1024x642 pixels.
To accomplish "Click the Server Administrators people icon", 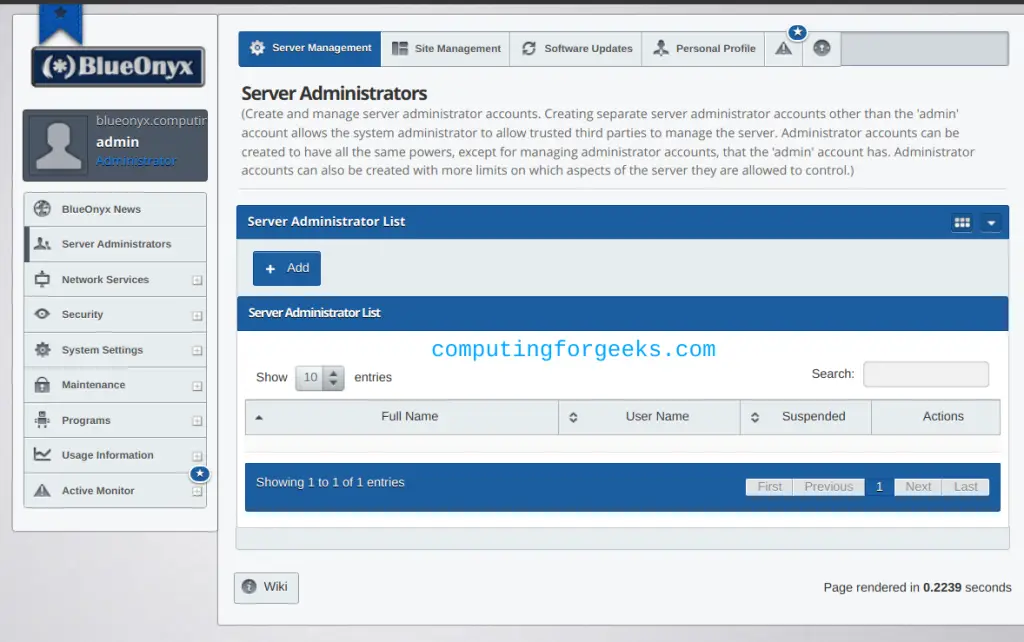I will pyautogui.click(x=42, y=244).
